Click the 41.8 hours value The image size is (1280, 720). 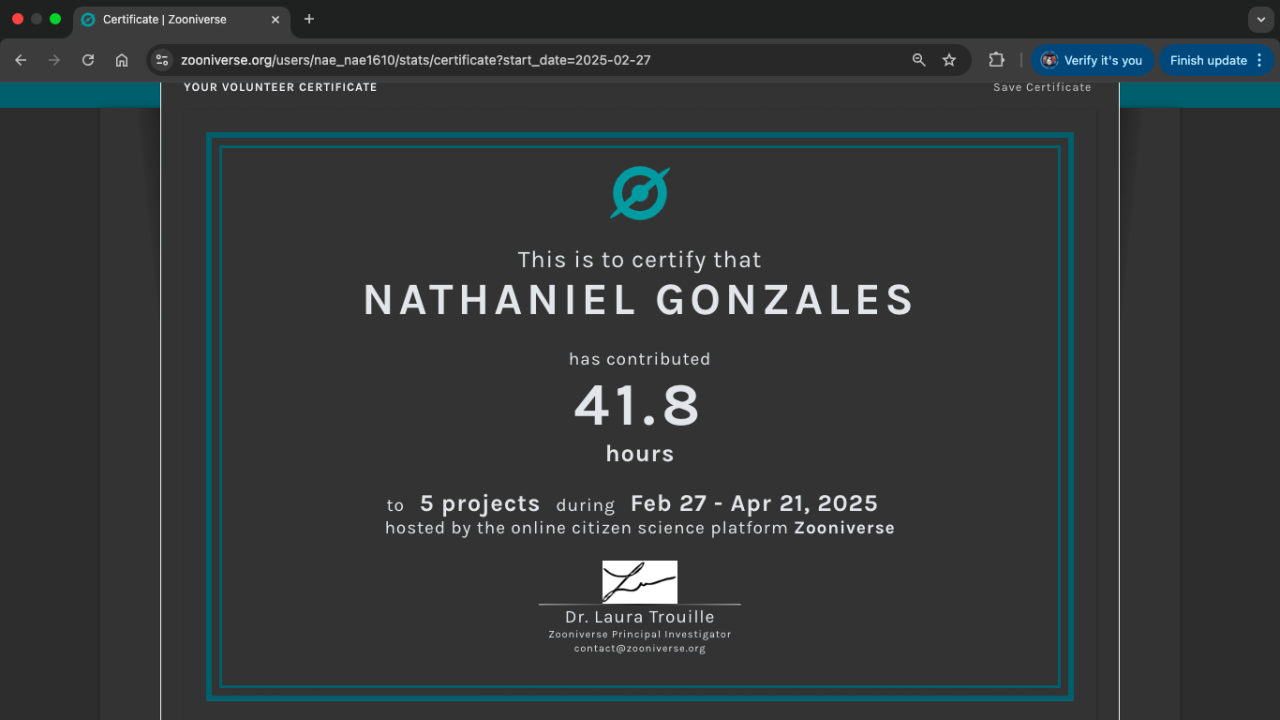[637, 406]
